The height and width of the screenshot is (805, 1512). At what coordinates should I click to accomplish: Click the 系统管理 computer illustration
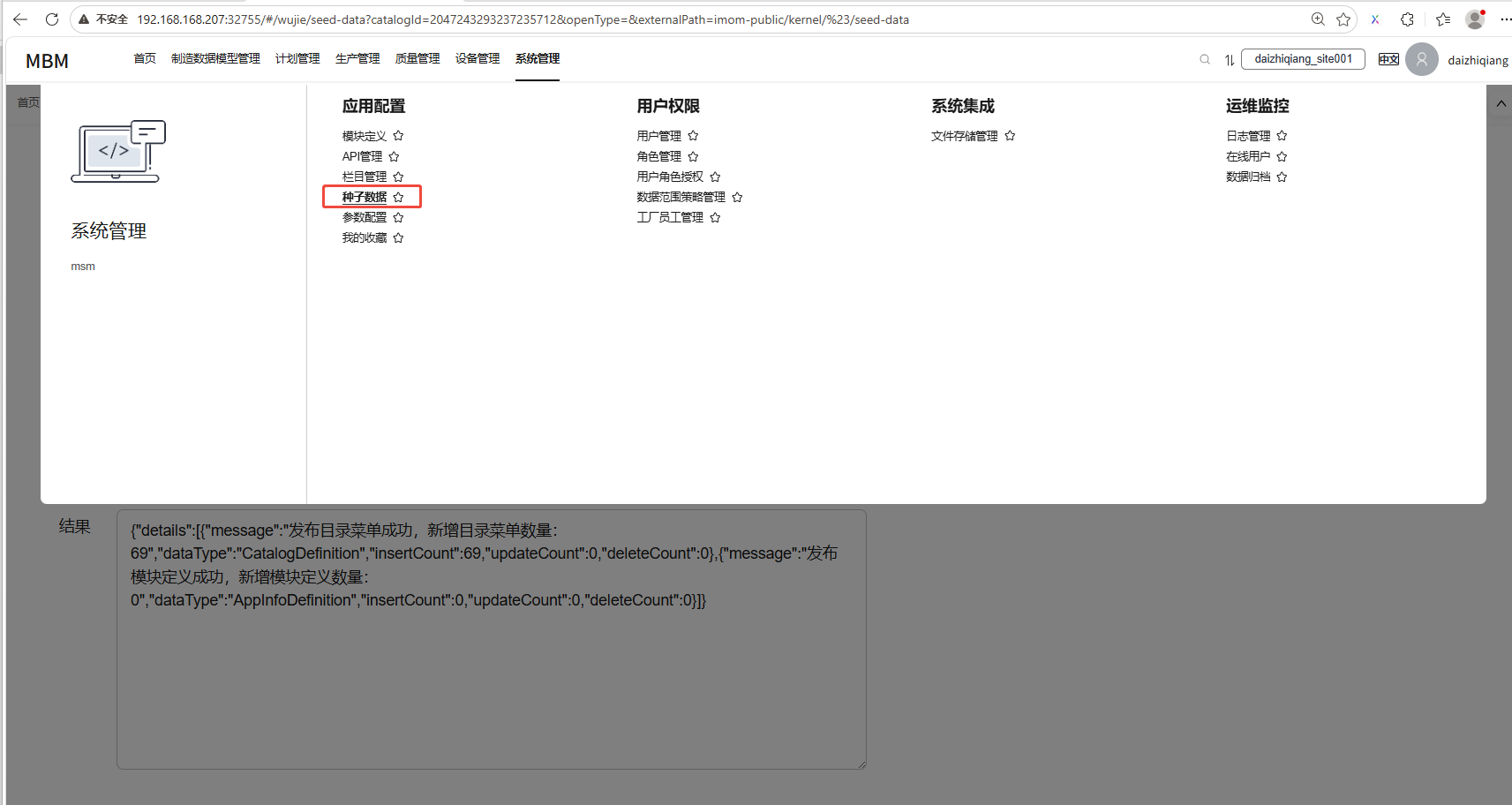pyautogui.click(x=118, y=151)
